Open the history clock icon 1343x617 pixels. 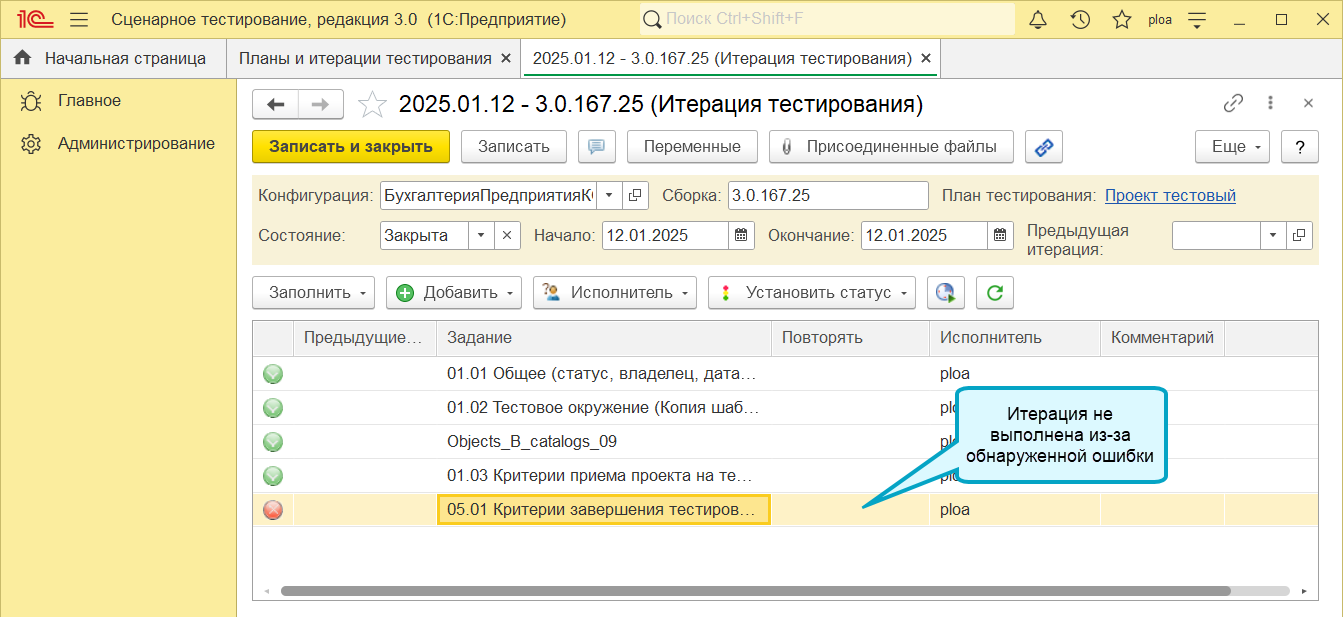[x=1080, y=19]
